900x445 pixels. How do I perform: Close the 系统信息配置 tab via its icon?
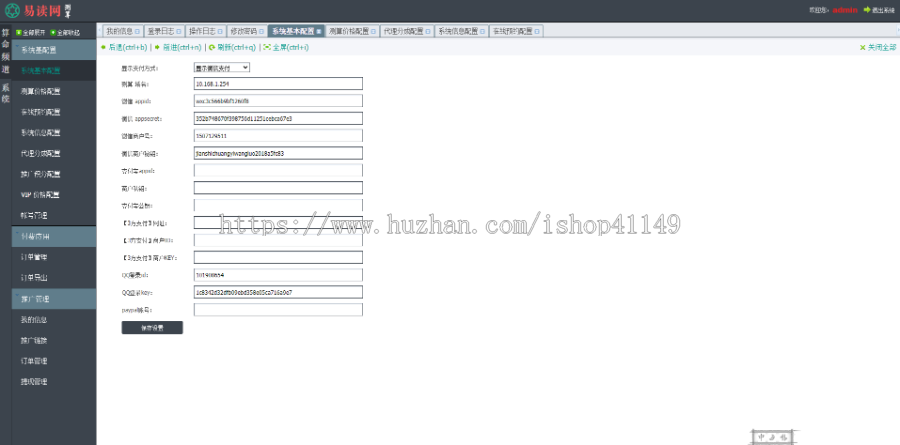tap(483, 32)
